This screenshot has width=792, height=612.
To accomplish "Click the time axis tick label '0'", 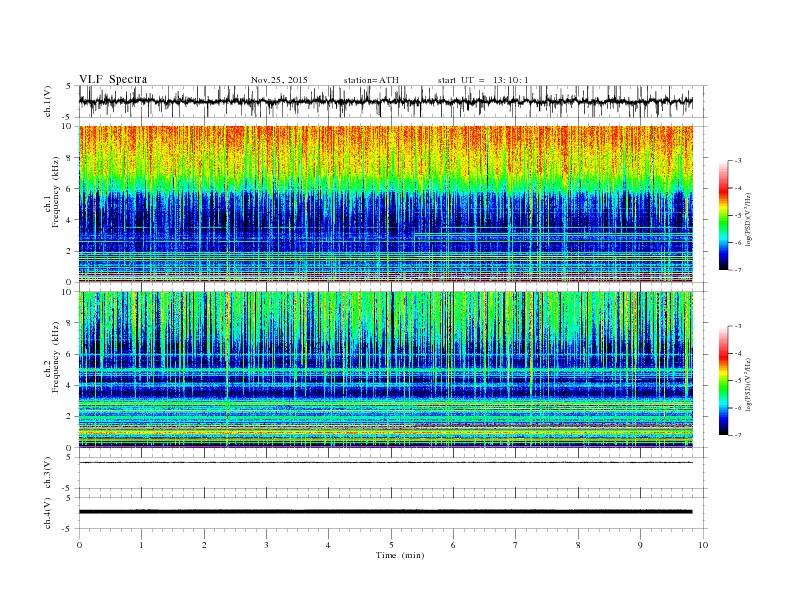I will click(x=79, y=545).
